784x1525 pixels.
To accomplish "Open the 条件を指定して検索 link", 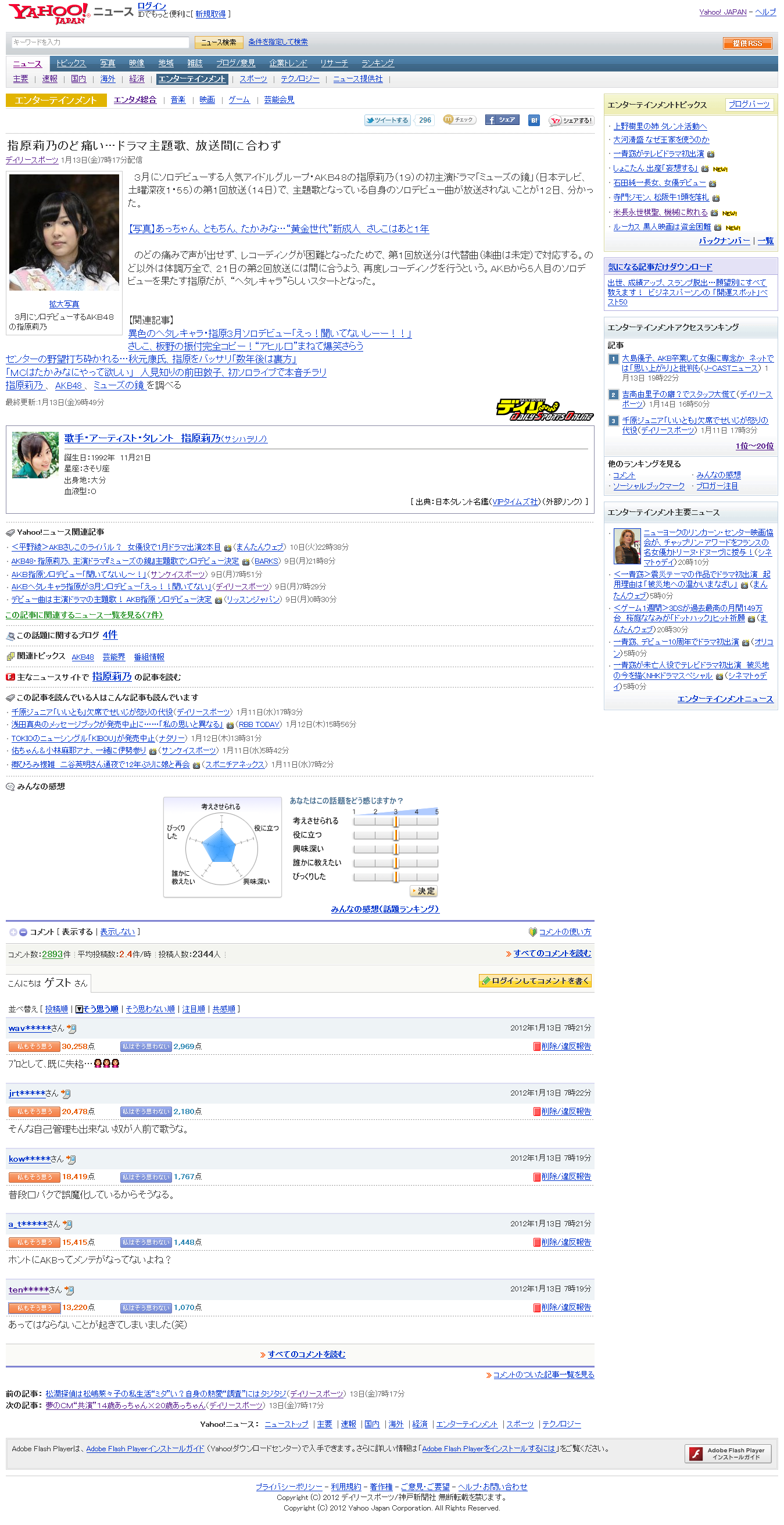I will click(278, 42).
